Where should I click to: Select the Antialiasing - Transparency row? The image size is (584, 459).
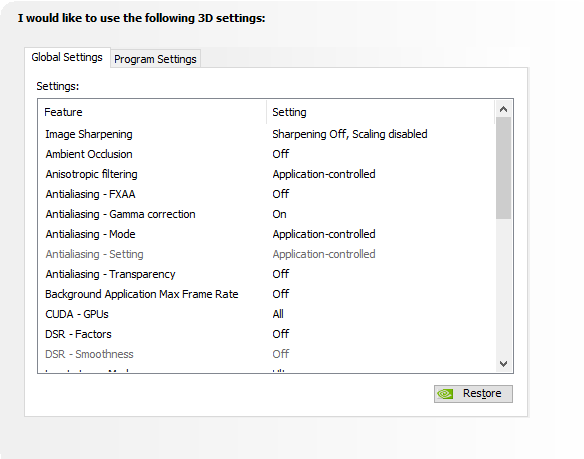[x=267, y=274]
